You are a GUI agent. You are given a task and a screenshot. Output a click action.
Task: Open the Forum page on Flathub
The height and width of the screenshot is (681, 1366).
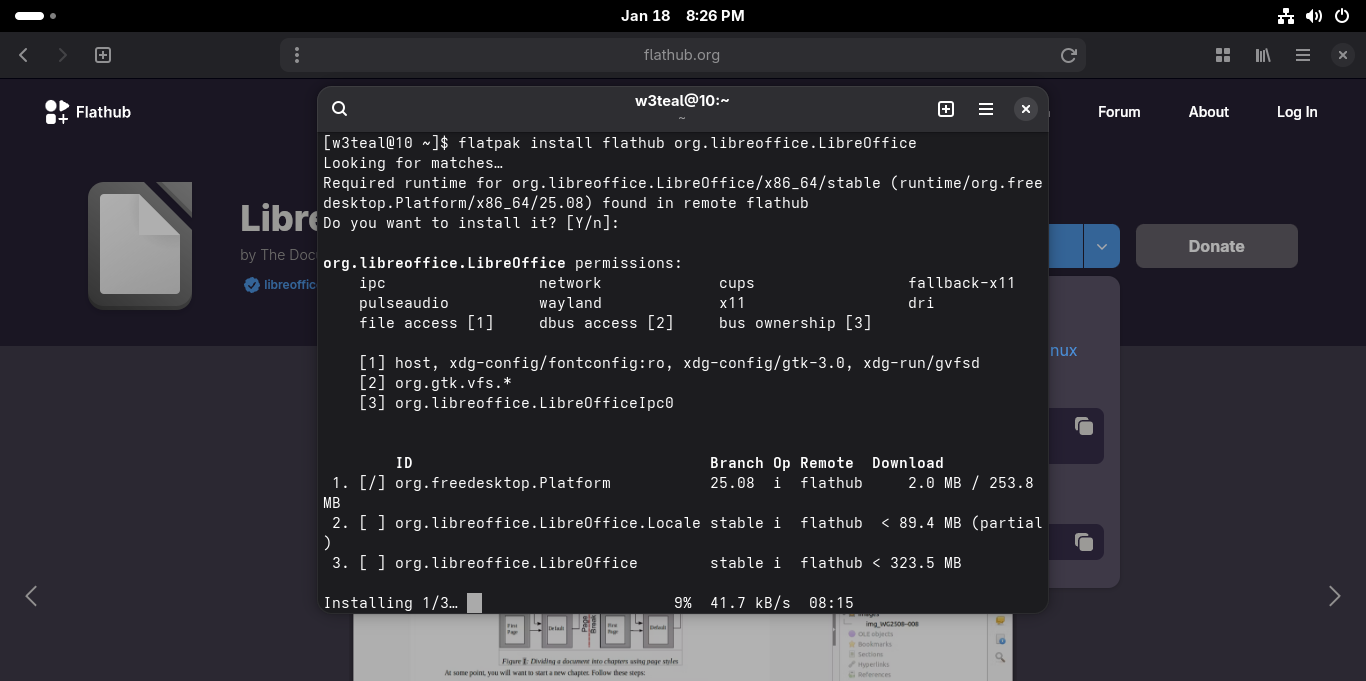(1119, 112)
